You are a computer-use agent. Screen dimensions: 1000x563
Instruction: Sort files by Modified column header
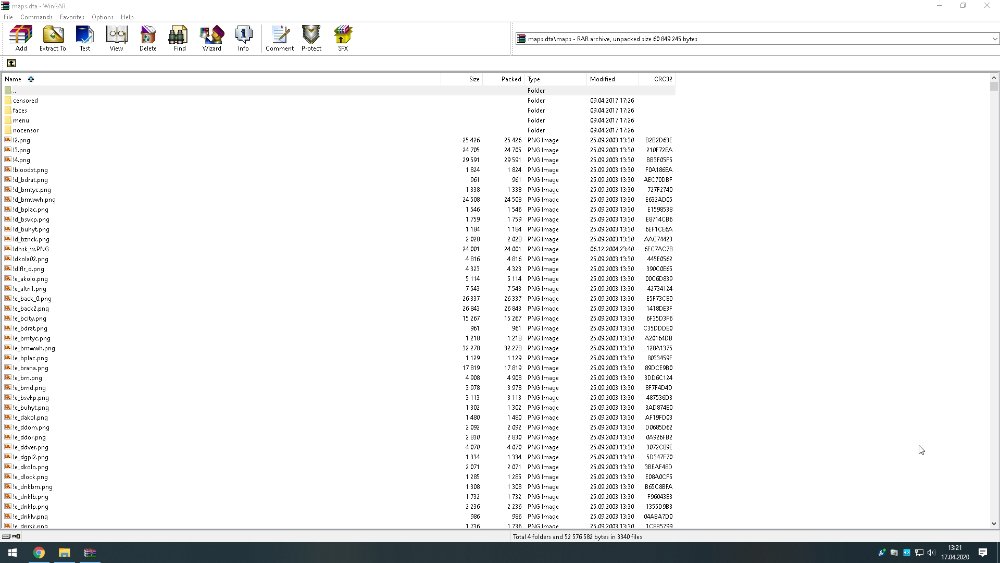[x=603, y=79]
